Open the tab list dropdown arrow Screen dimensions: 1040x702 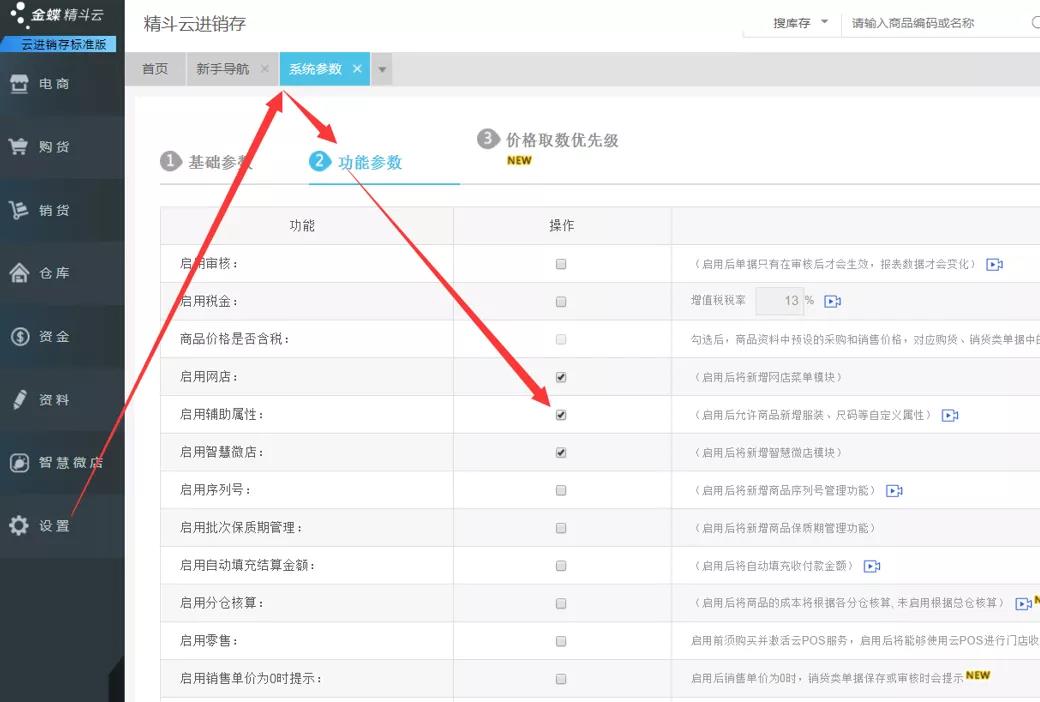click(x=382, y=69)
